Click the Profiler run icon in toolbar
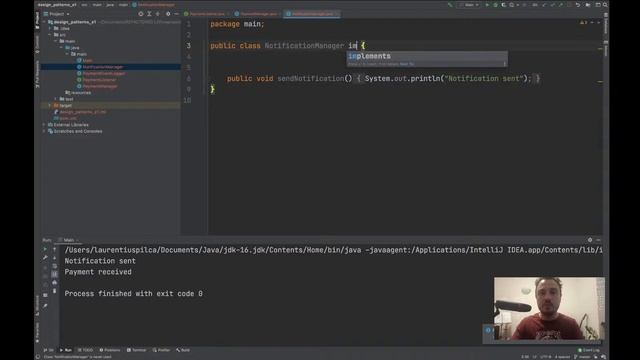The image size is (640, 360). point(512,5)
